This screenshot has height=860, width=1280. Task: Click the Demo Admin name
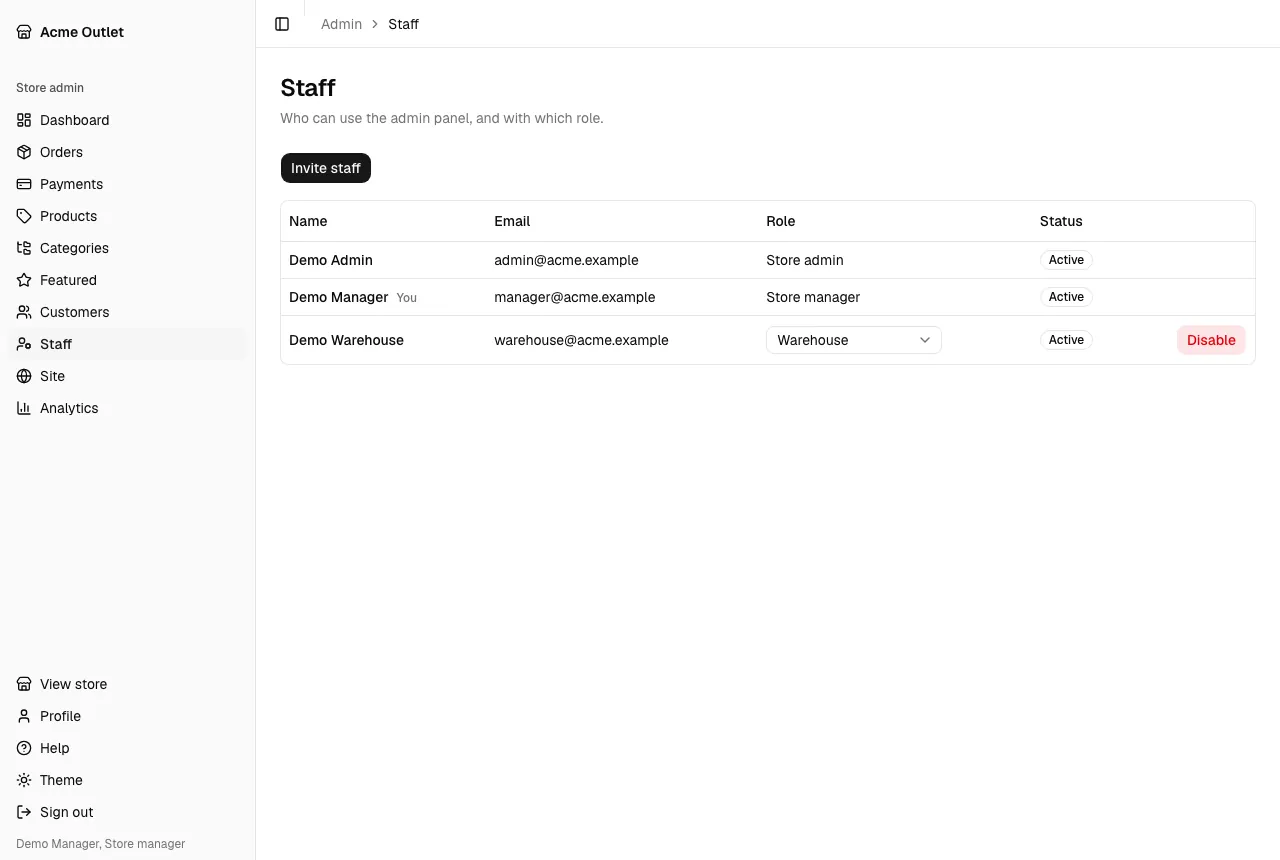point(331,260)
